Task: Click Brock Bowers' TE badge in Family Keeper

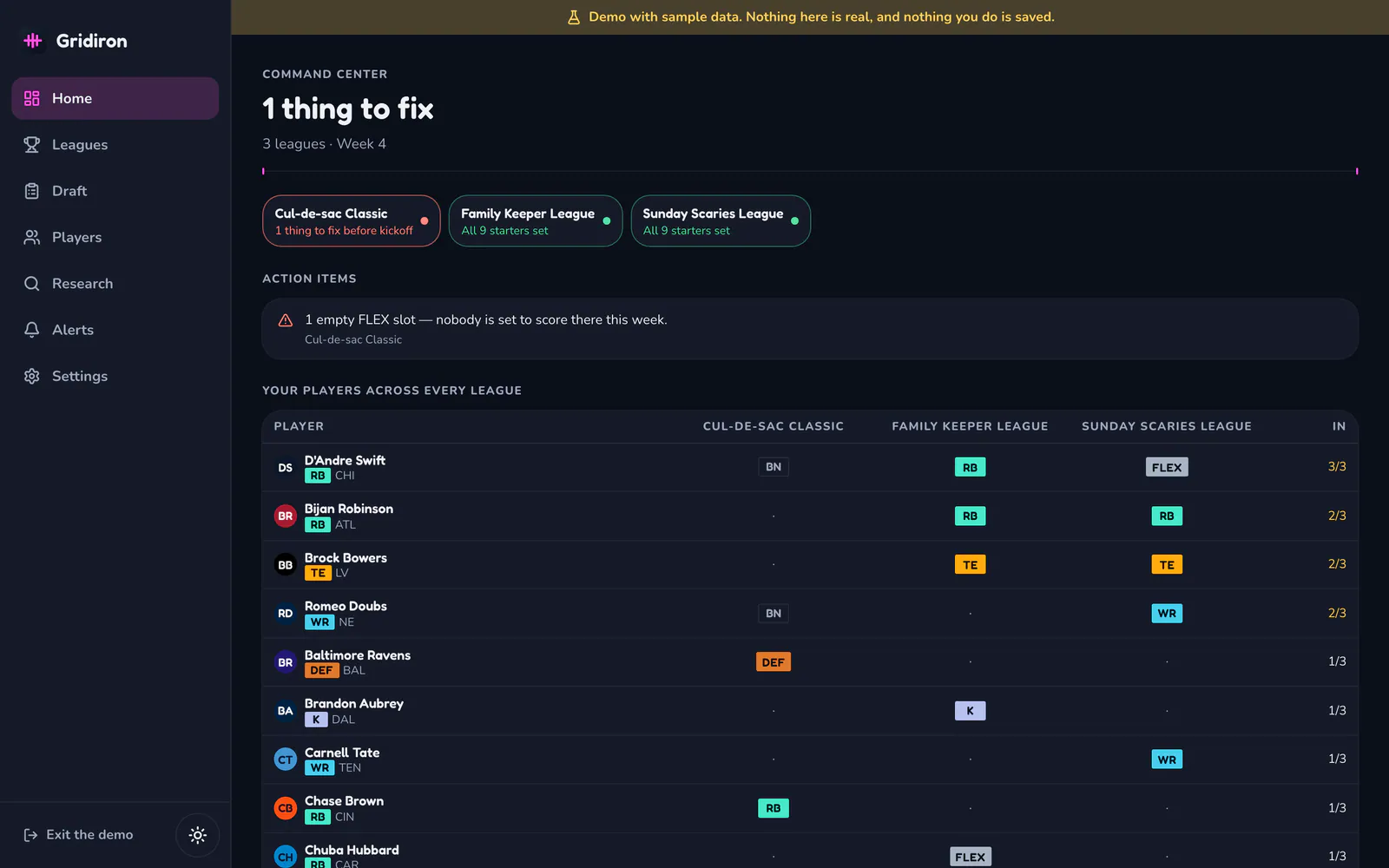Action: click(x=970, y=565)
